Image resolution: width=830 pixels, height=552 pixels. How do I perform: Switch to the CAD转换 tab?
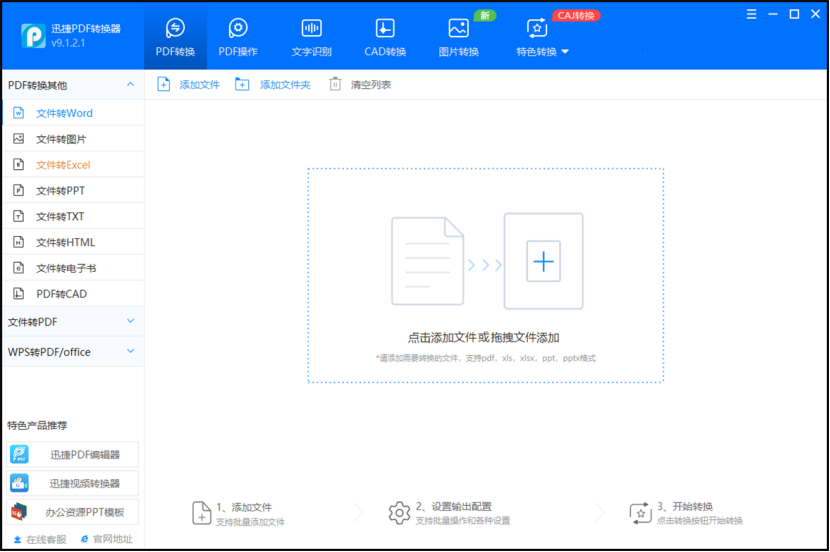385,38
